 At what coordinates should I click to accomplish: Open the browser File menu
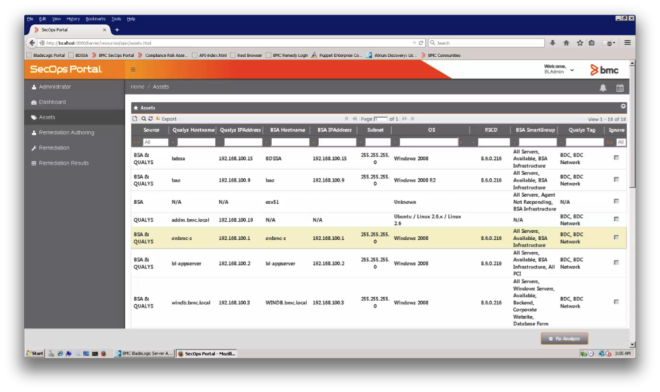click(30, 19)
